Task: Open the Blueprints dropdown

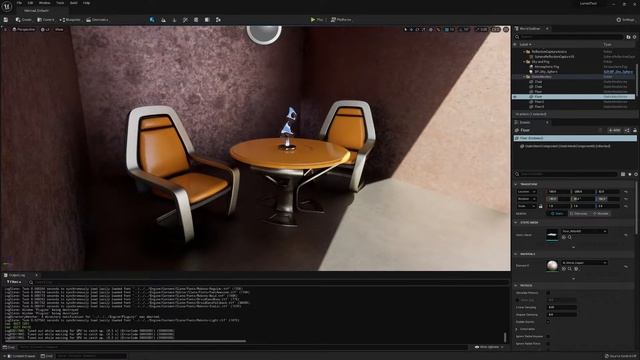Action: pyautogui.click(x=71, y=20)
